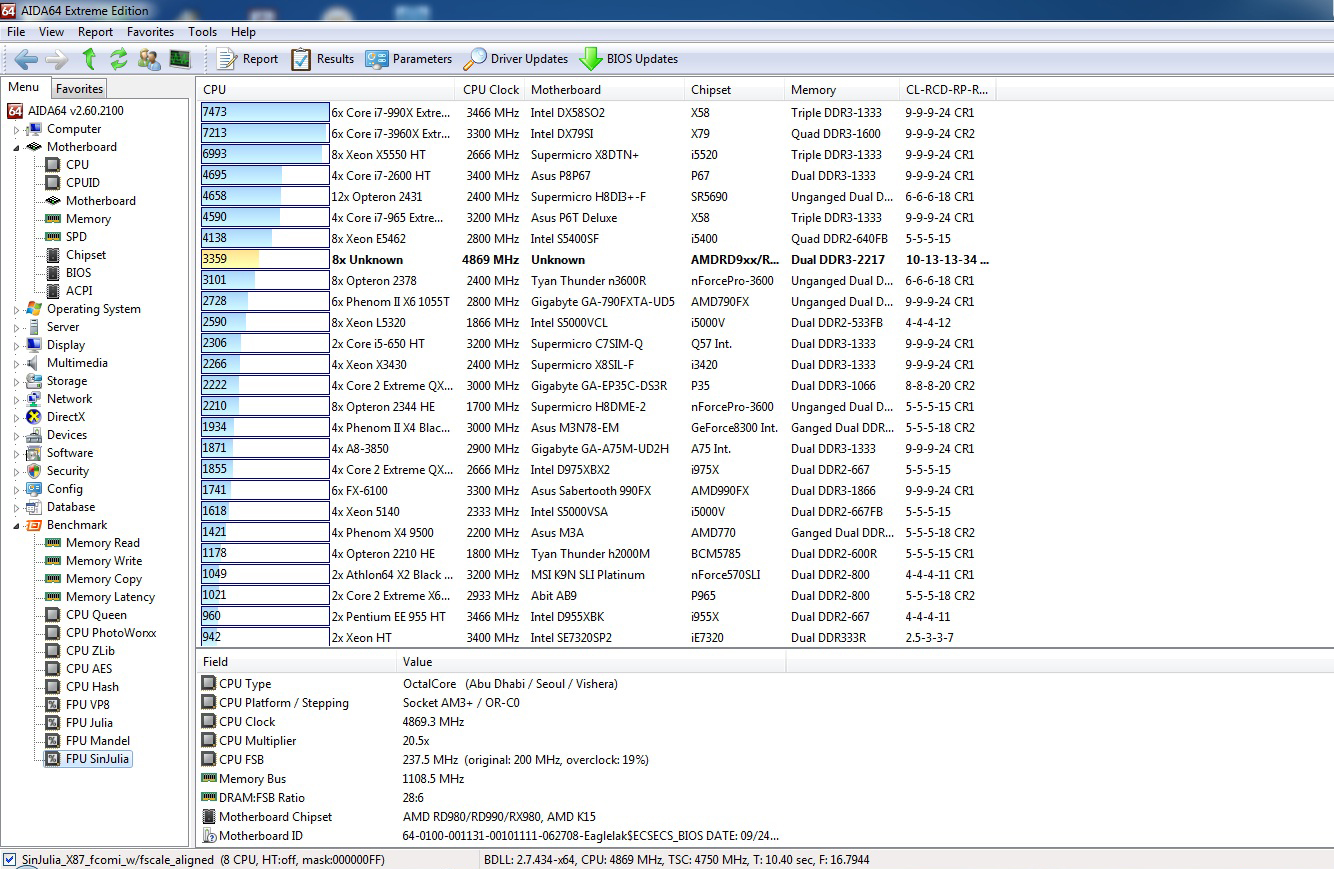Click the Config icon in the tree
This screenshot has height=869, width=1334.
pos(34,489)
